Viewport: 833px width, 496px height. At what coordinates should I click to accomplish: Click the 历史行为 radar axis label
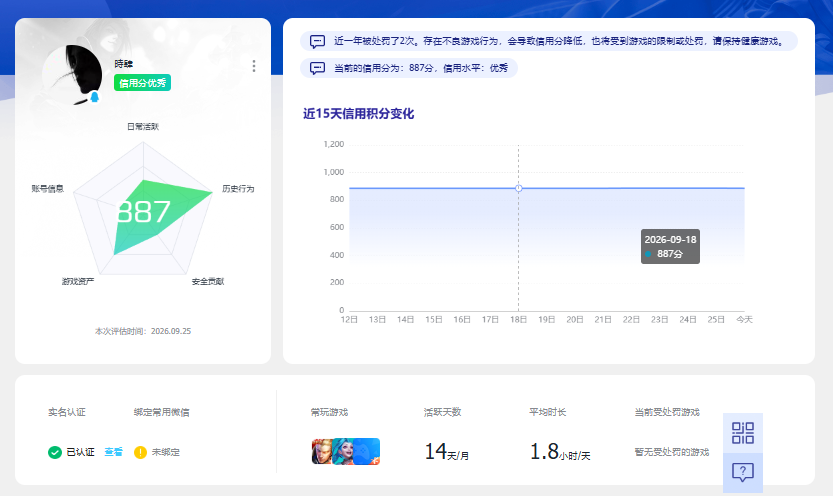tap(238, 189)
